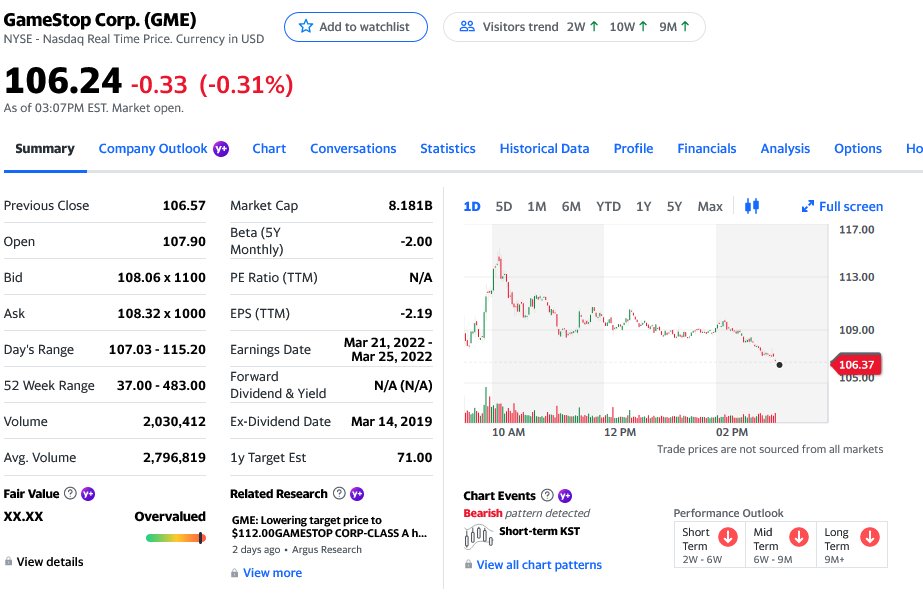Select the 1M chart range

click(536, 207)
